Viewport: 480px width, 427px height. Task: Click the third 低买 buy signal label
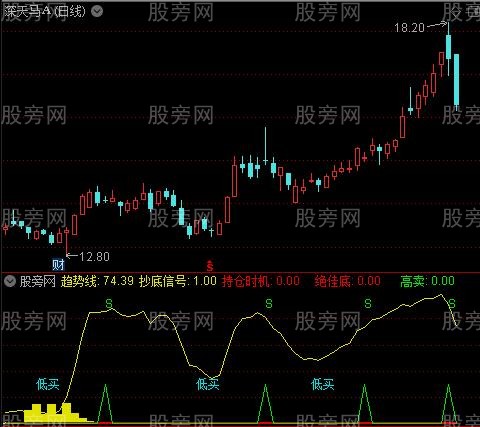pos(323,384)
